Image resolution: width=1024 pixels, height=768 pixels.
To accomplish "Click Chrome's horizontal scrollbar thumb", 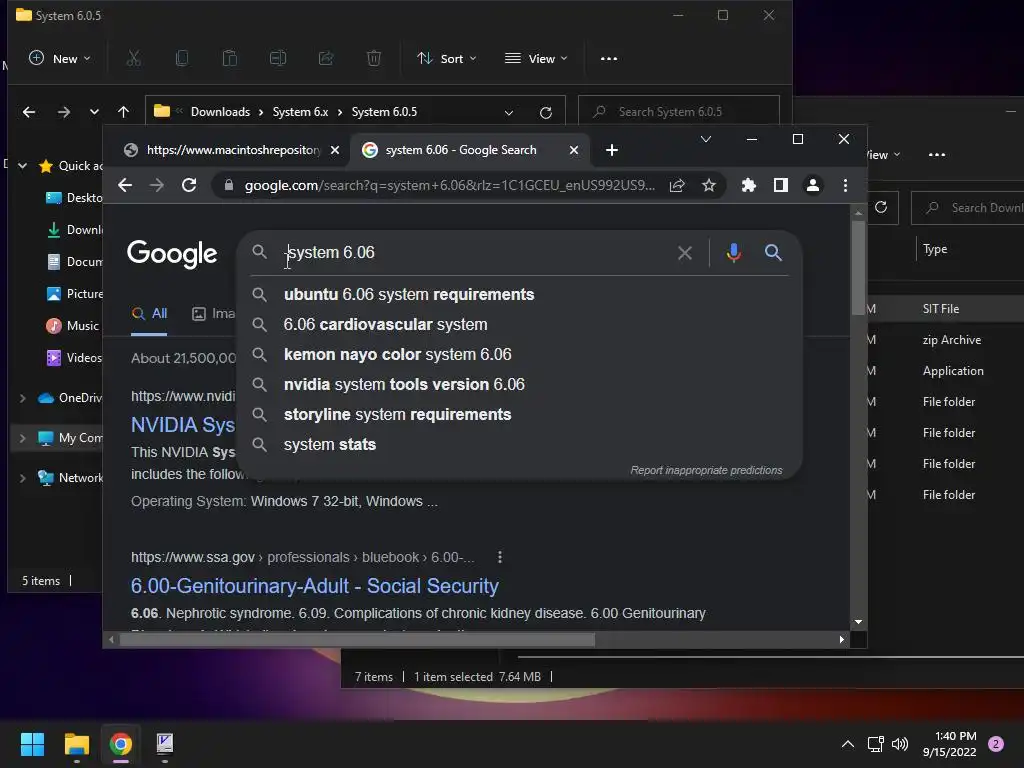I will (x=357, y=639).
